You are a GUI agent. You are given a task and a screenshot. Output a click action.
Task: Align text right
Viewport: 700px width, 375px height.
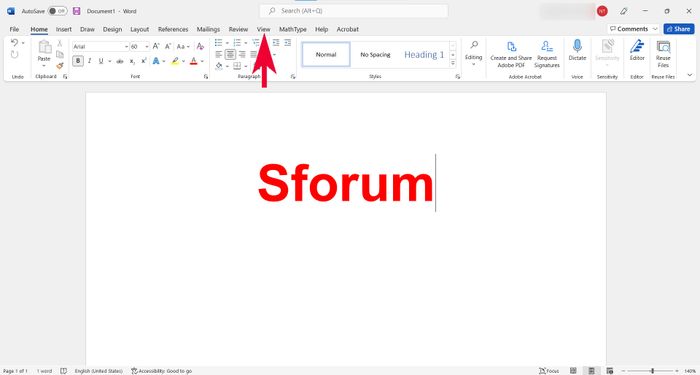click(242, 54)
